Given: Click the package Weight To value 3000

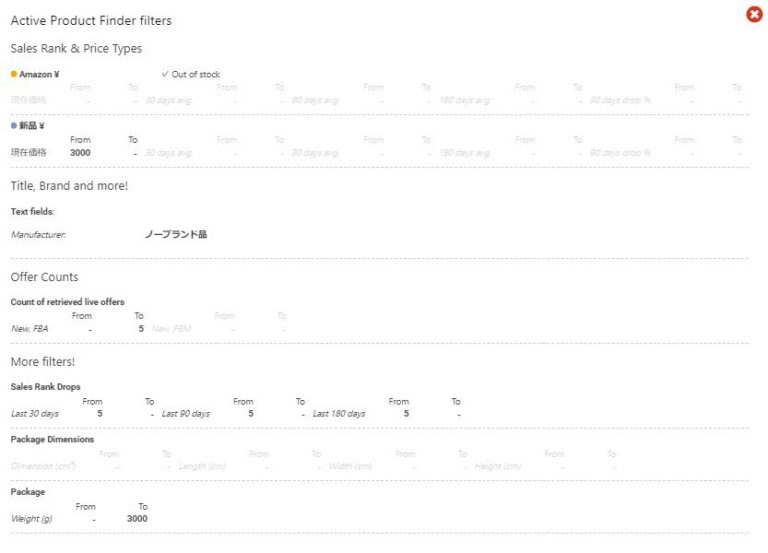Looking at the screenshot, I should [137, 519].
